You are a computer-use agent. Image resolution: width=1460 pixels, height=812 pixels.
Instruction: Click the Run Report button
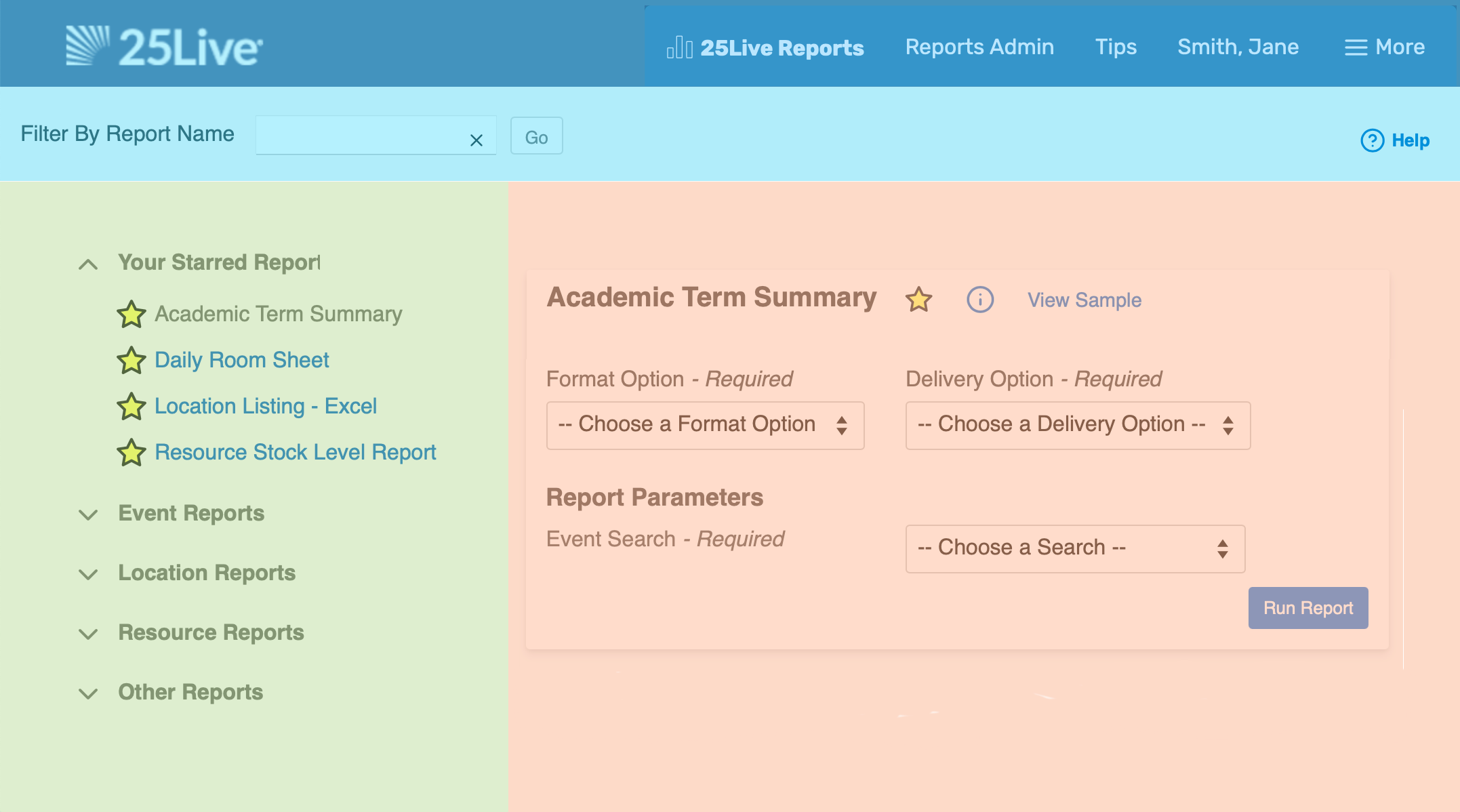[x=1307, y=607]
